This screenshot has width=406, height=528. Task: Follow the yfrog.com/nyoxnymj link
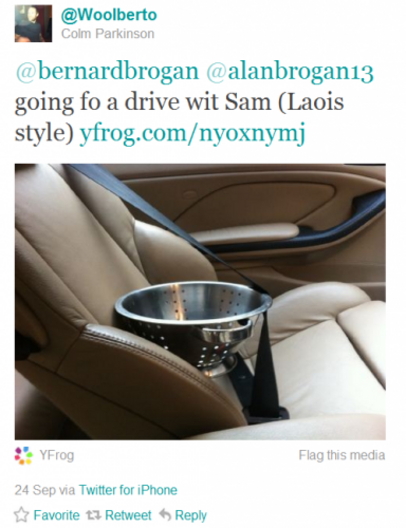[192, 133]
